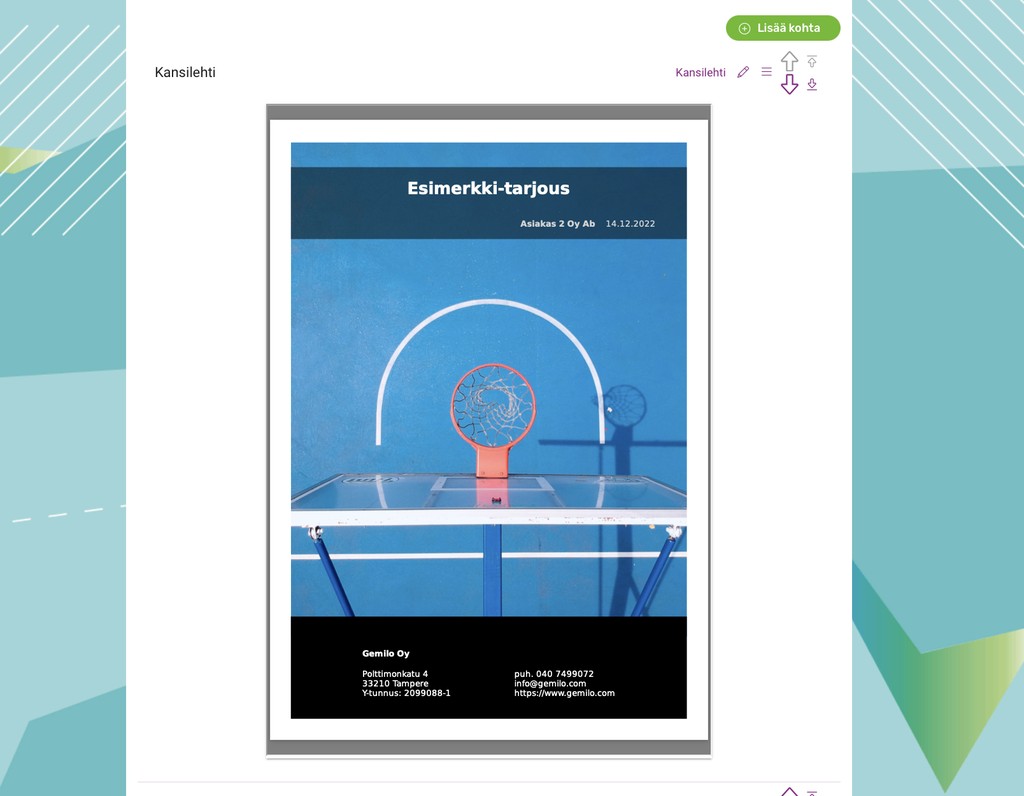This screenshot has width=1024, height=796.
Task: Open the purple Kansilehti link
Action: click(x=700, y=72)
